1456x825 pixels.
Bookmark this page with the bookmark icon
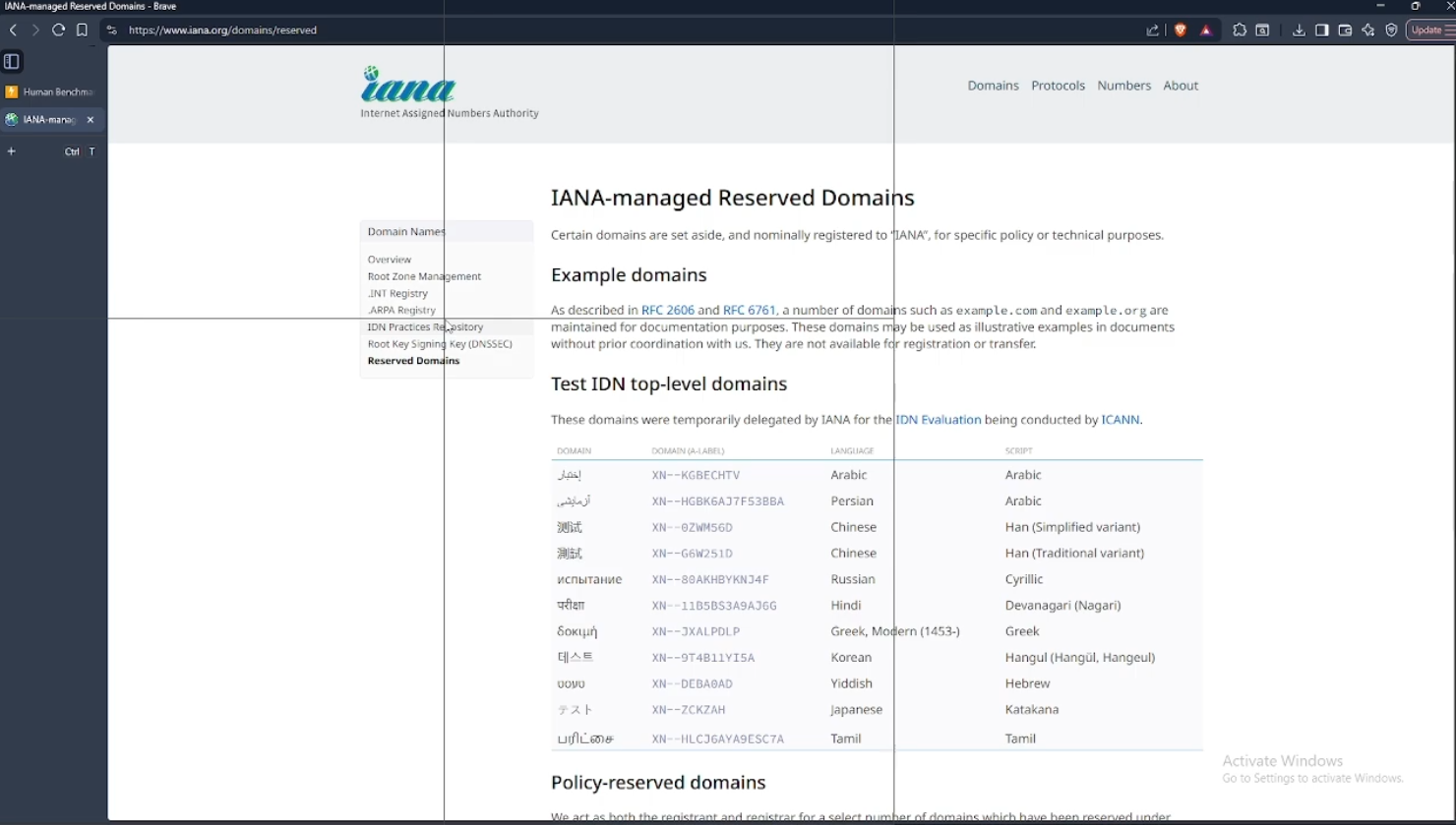(x=83, y=30)
